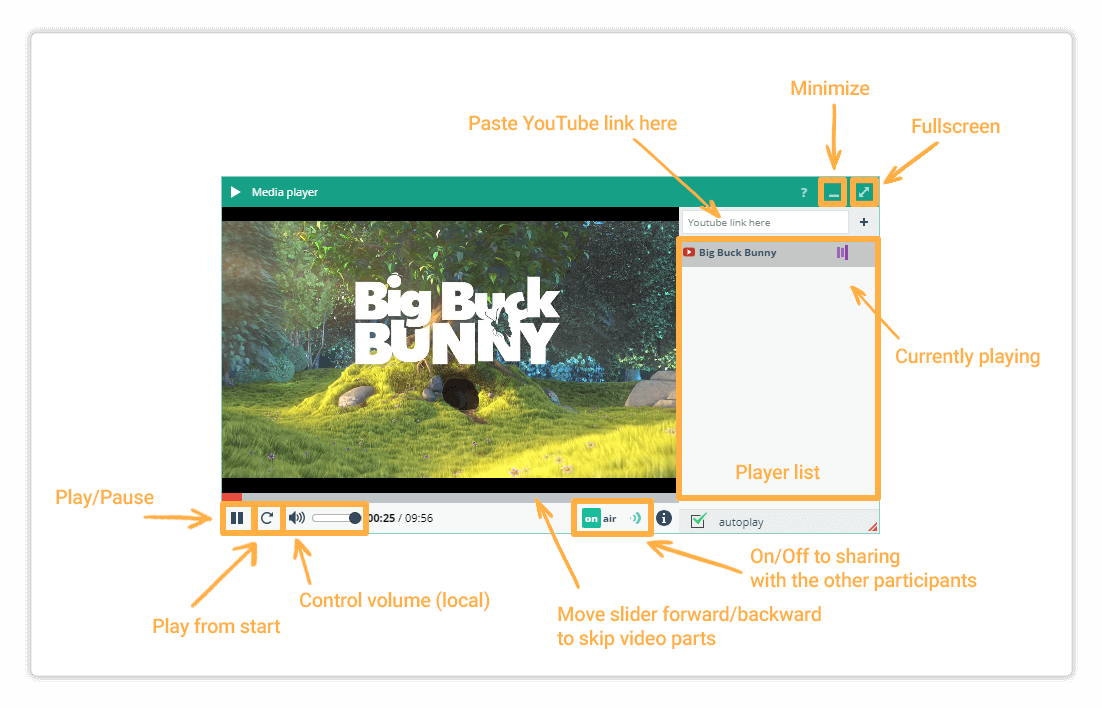Adjust the local volume slider
Screen dimensions: 1102x708
coord(337,518)
